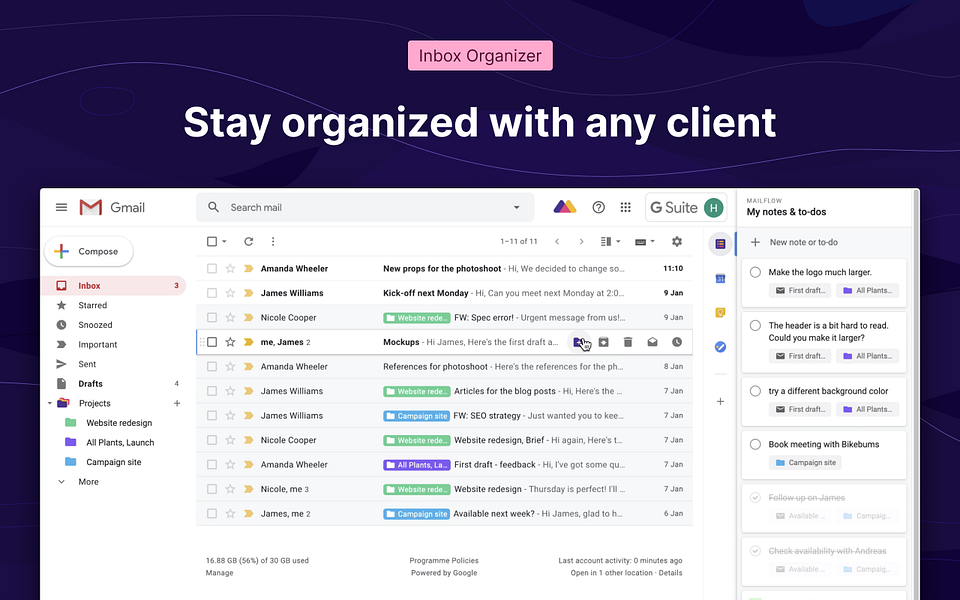
Task: Click the G Suite logo button
Action: point(673,208)
